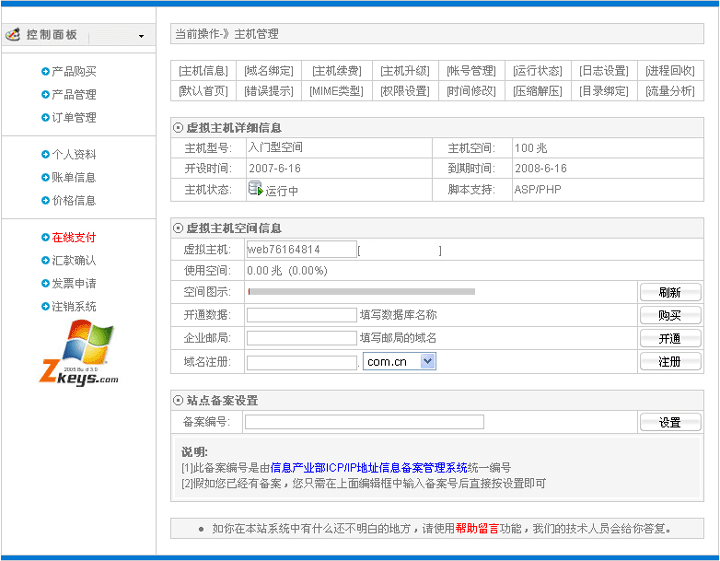720x561 pixels.
Task: Click the 设置 button for 备案编号
Action: point(670,423)
